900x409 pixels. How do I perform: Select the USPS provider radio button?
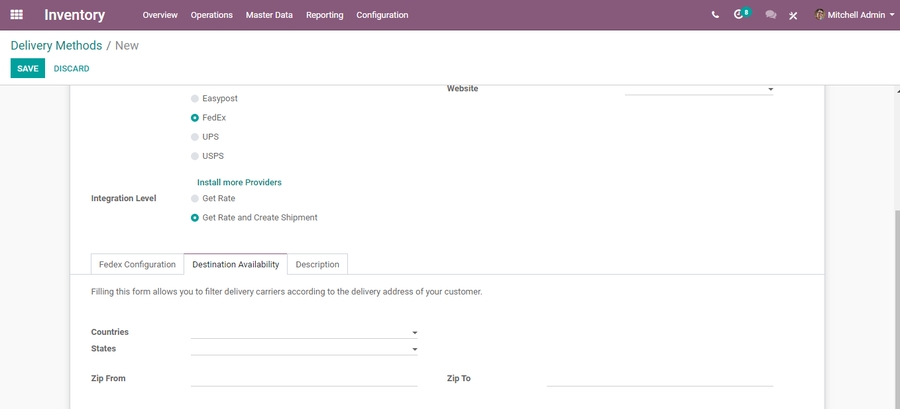[195, 156]
